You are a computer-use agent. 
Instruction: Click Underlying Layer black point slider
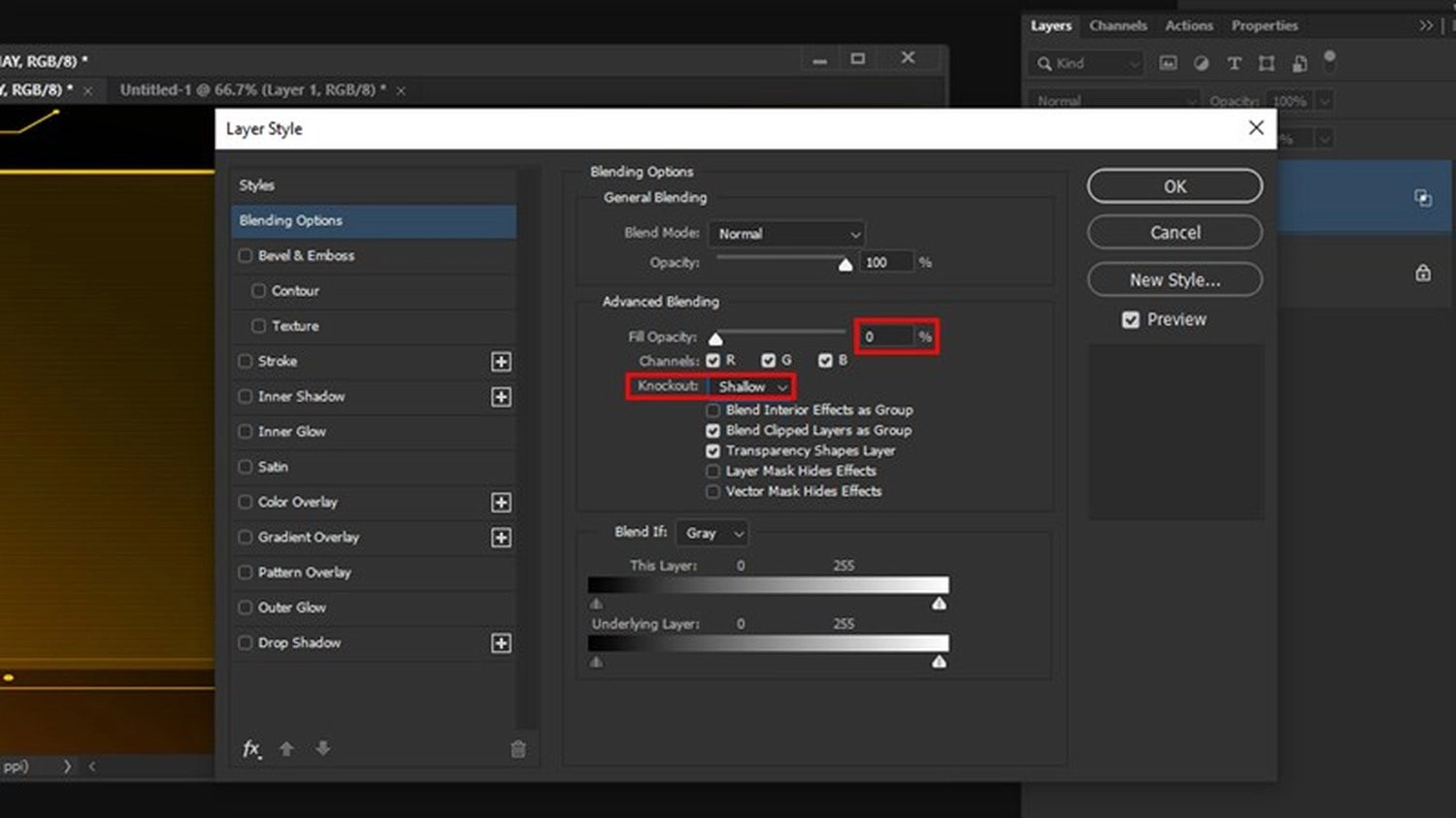coord(596,662)
